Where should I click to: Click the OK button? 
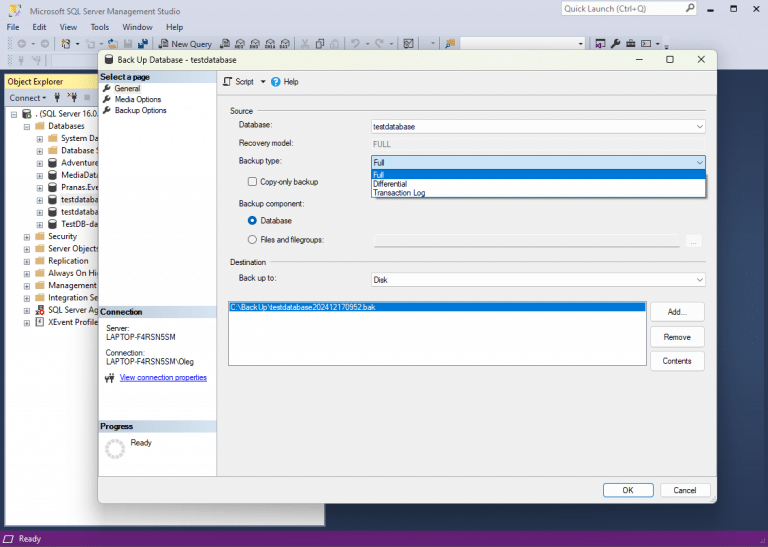pyautogui.click(x=628, y=490)
